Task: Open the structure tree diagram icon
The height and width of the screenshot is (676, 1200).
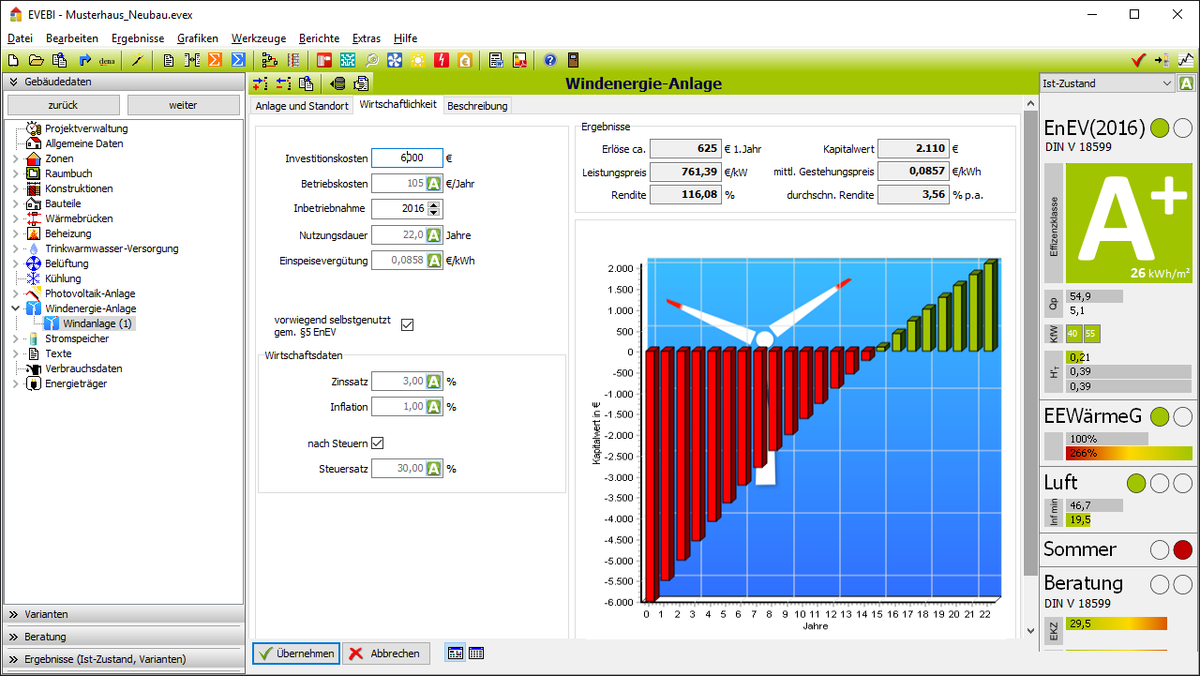Action: [x=270, y=60]
